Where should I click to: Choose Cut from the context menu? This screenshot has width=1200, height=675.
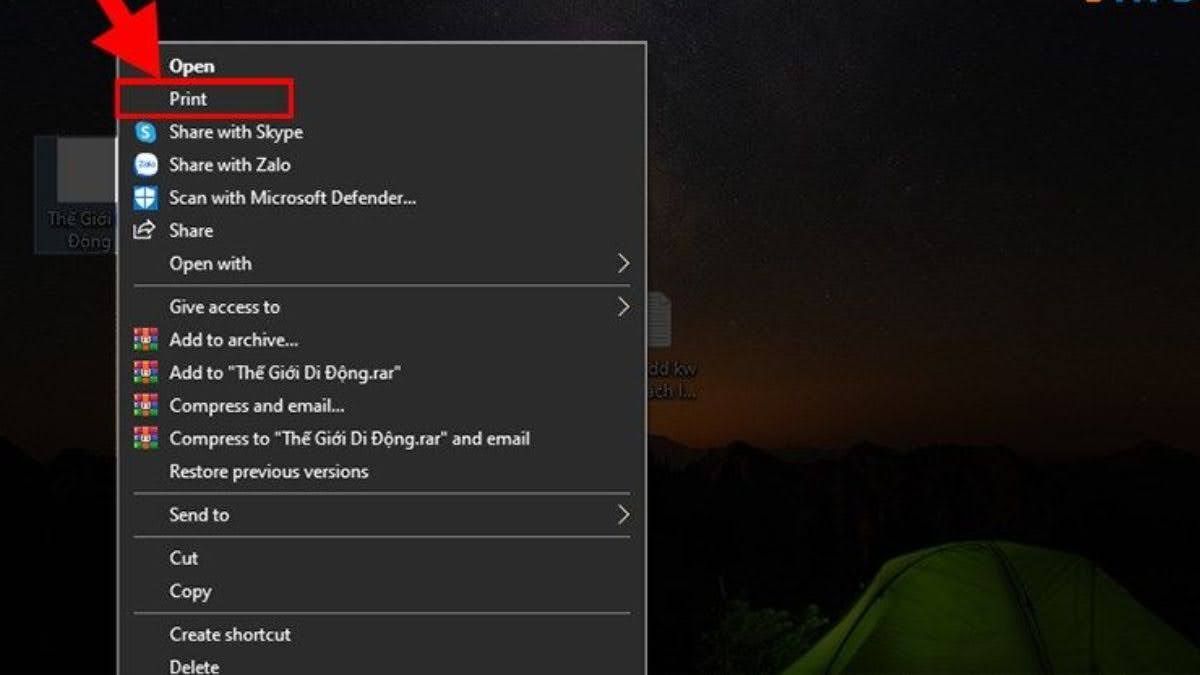[x=184, y=558]
